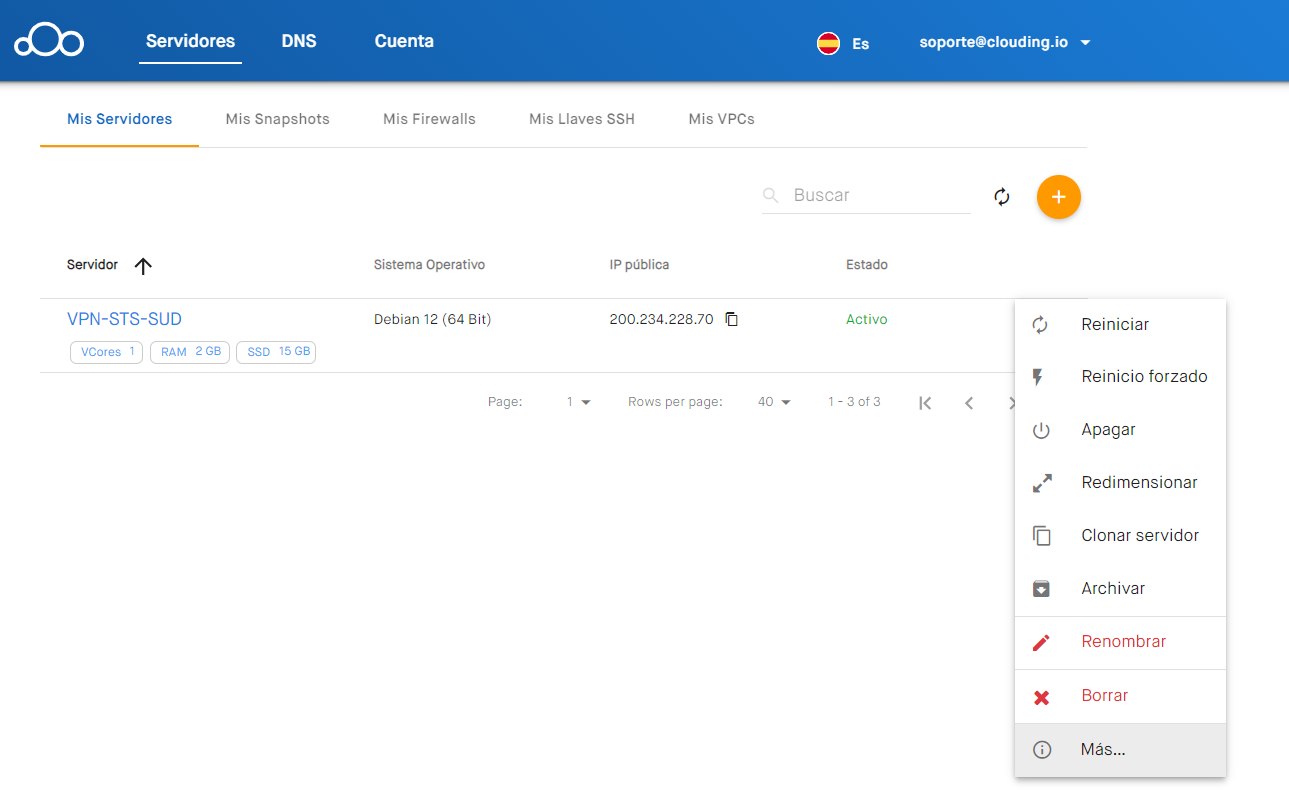Sort by Servidor column arrow
The width and height of the screenshot is (1289, 791).
point(143,266)
